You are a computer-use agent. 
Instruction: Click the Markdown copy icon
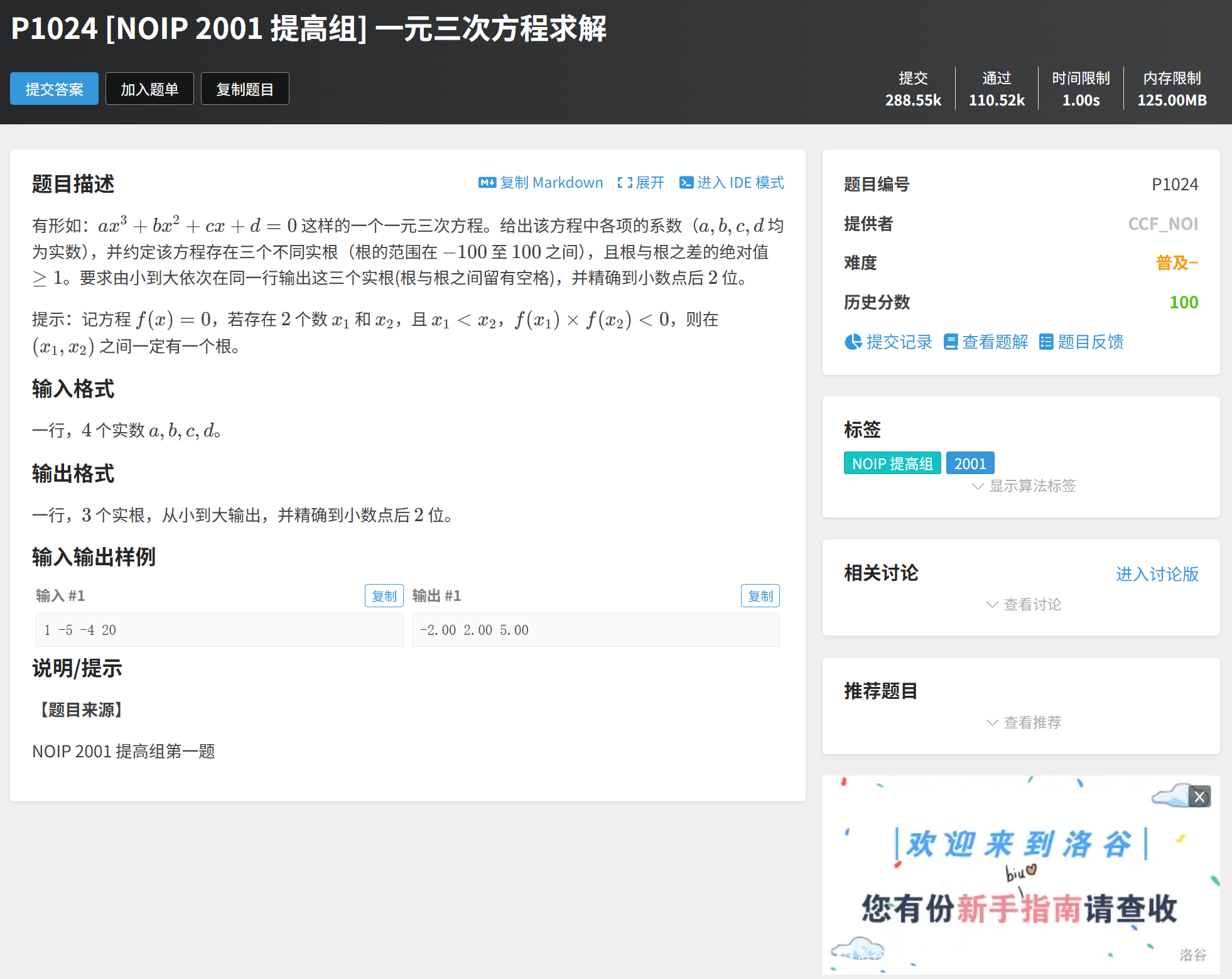click(487, 183)
